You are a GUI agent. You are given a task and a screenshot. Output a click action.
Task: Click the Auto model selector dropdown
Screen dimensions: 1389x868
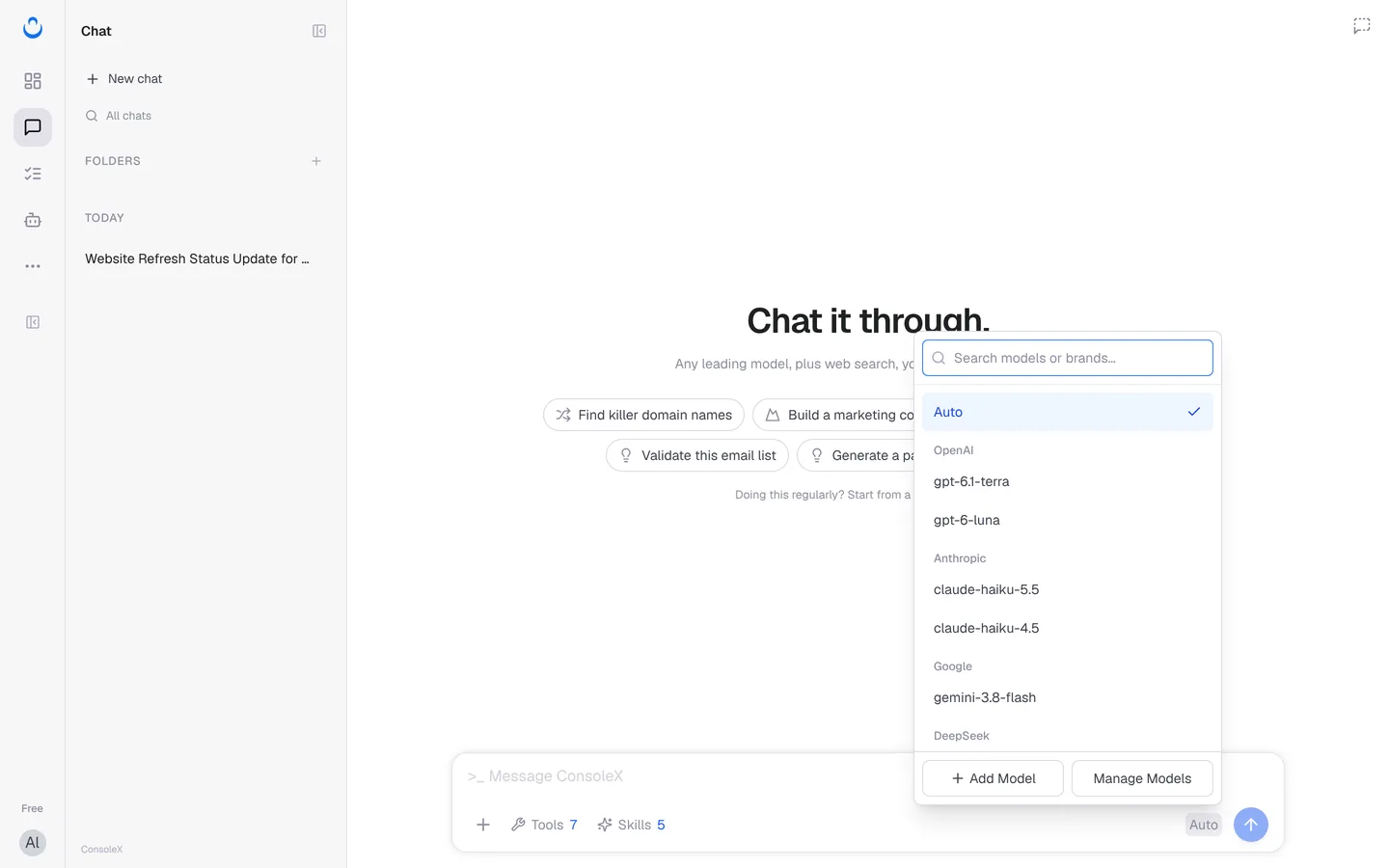pyautogui.click(x=1204, y=825)
